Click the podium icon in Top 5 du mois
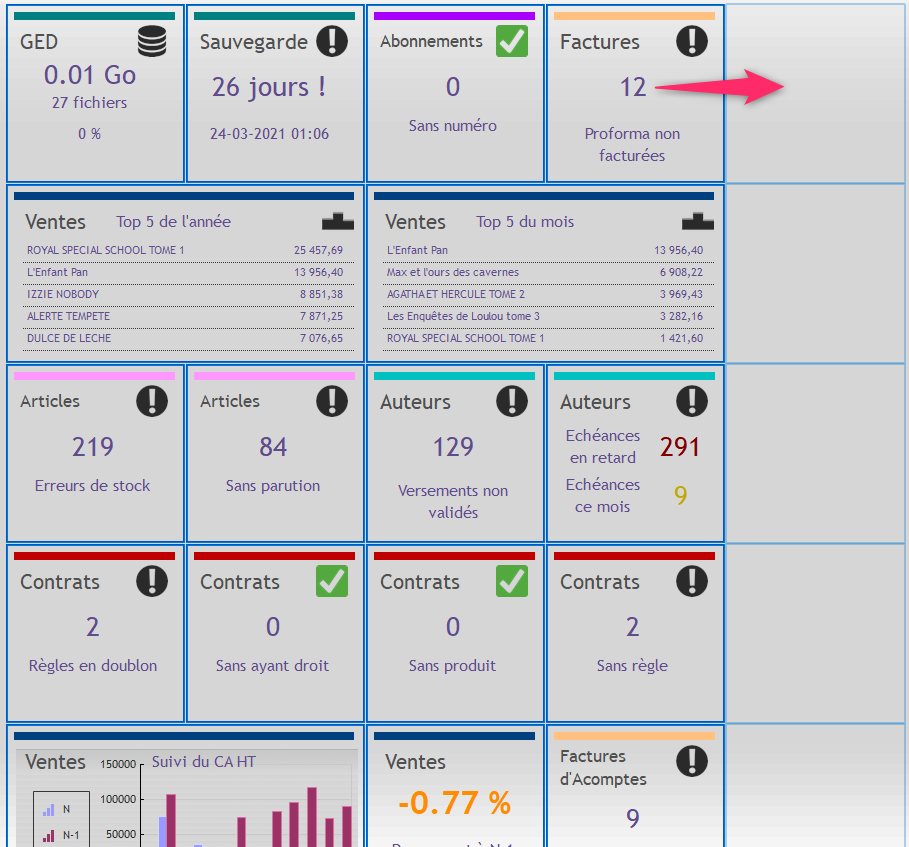The height and width of the screenshot is (847, 909). 698,221
